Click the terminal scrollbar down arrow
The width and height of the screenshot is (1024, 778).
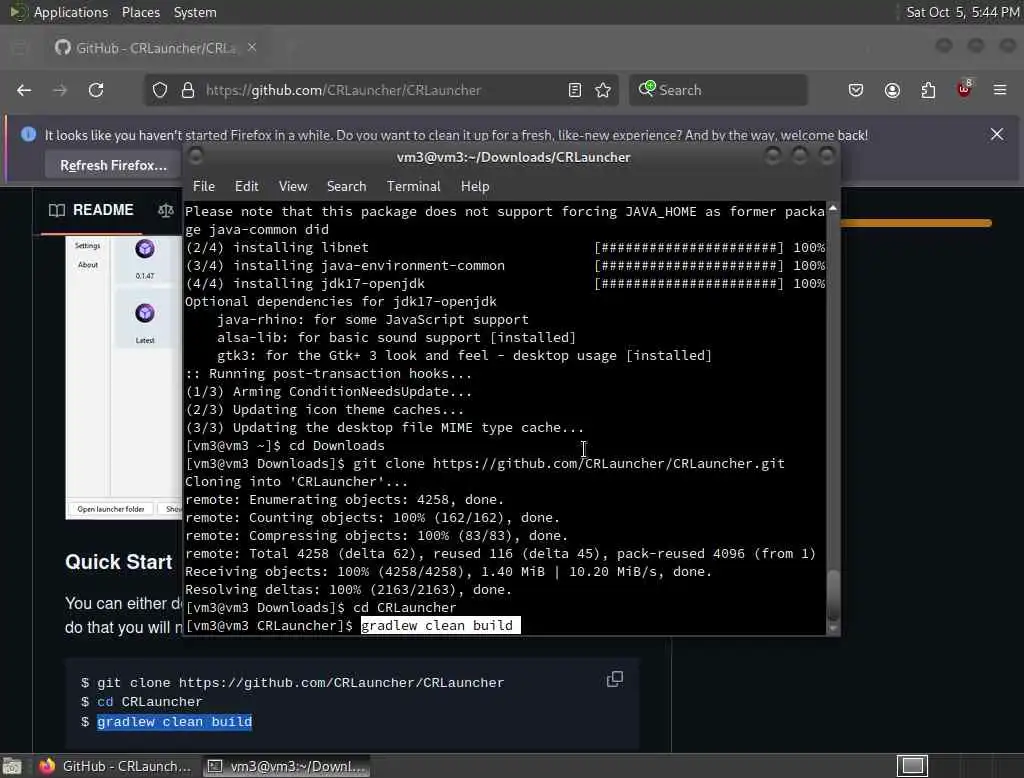[x=833, y=628]
